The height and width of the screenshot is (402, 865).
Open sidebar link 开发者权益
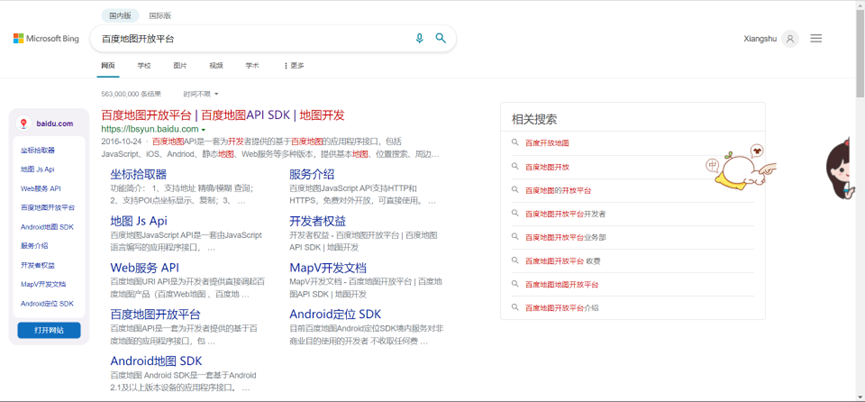(38, 265)
